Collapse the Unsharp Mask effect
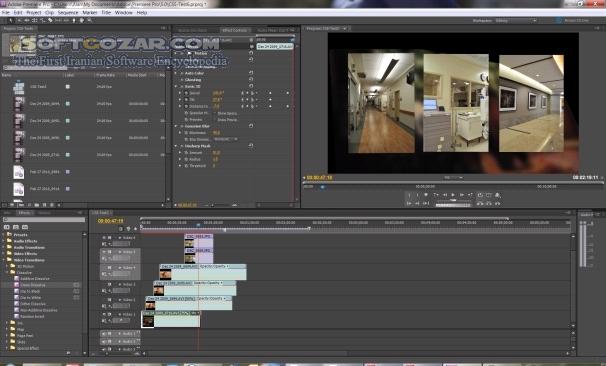Viewport: 606px width, 366px height. tap(176, 146)
